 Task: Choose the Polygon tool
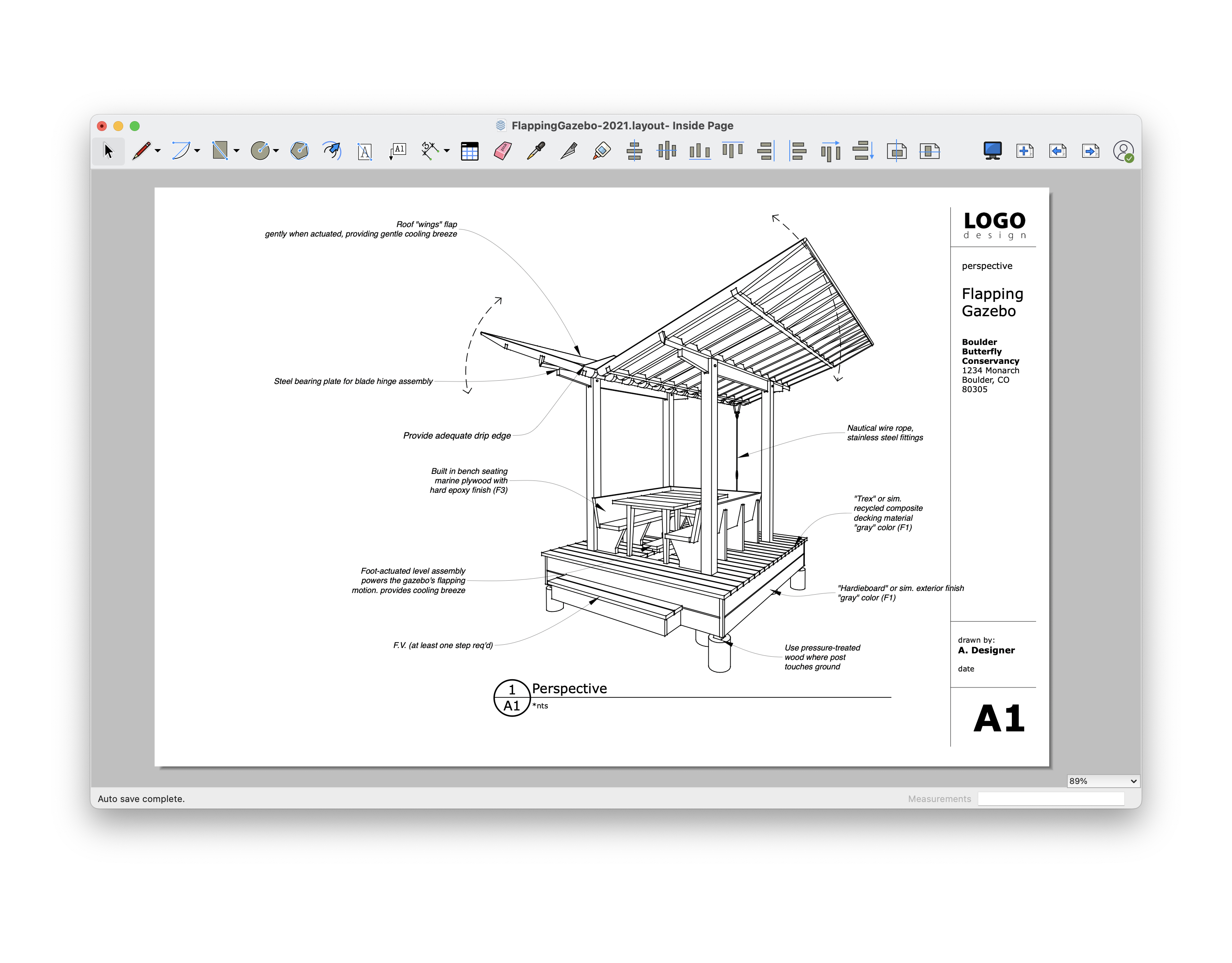click(299, 151)
